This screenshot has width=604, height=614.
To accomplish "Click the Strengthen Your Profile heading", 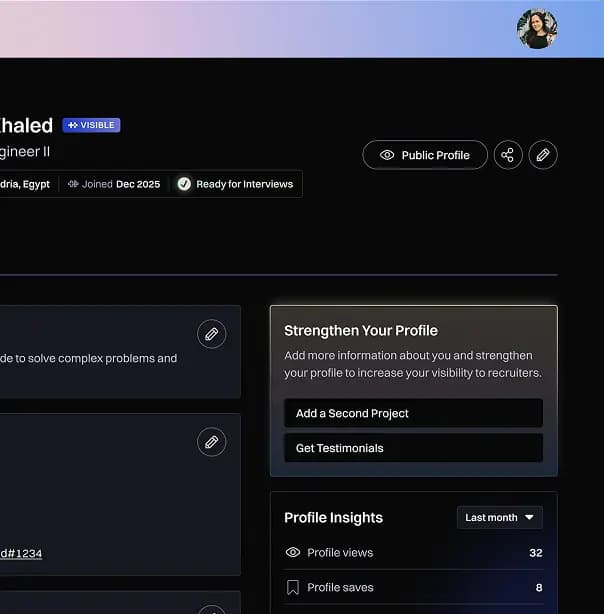I will 361,330.
